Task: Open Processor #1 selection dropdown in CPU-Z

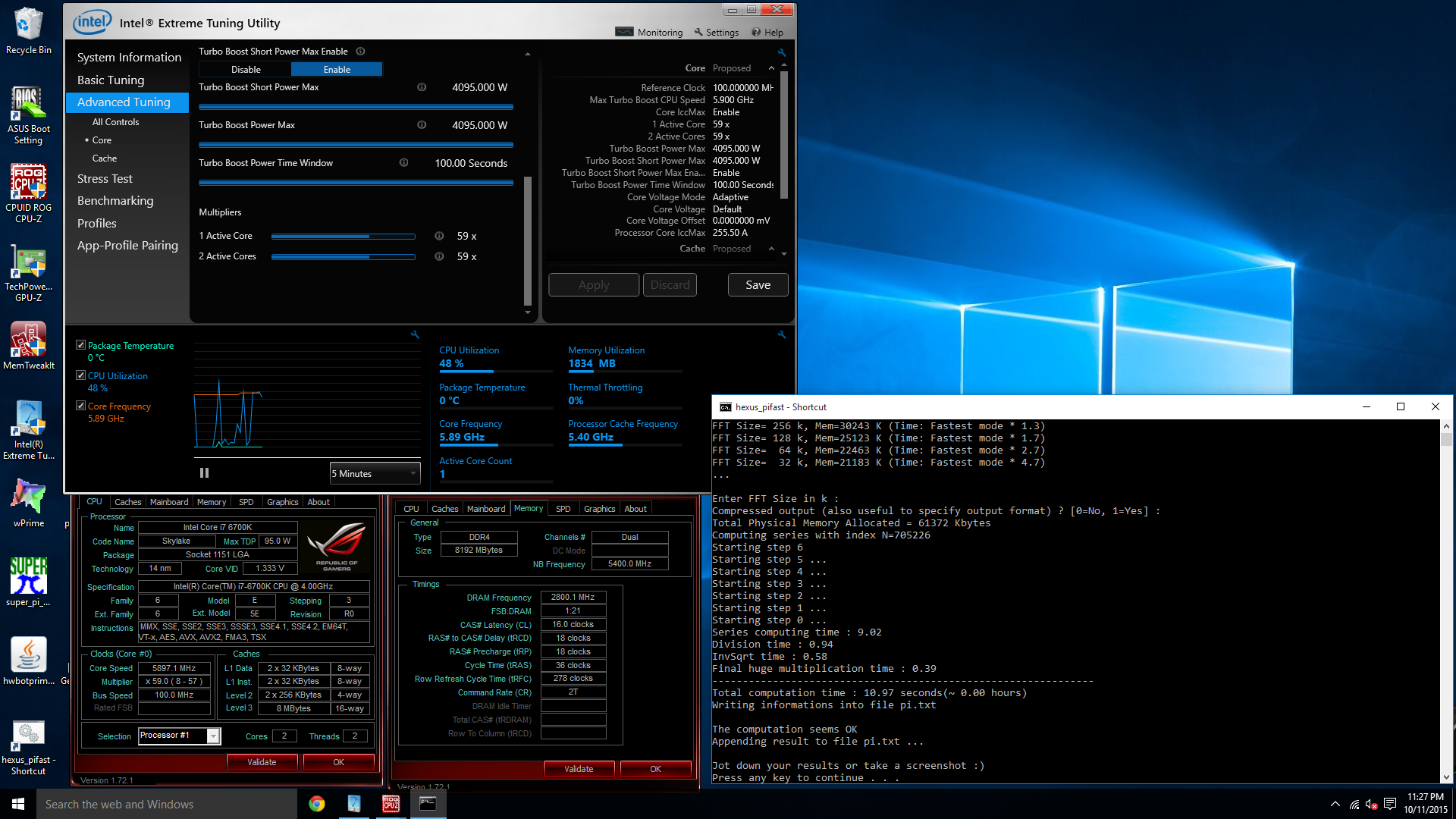Action: pyautogui.click(x=180, y=736)
